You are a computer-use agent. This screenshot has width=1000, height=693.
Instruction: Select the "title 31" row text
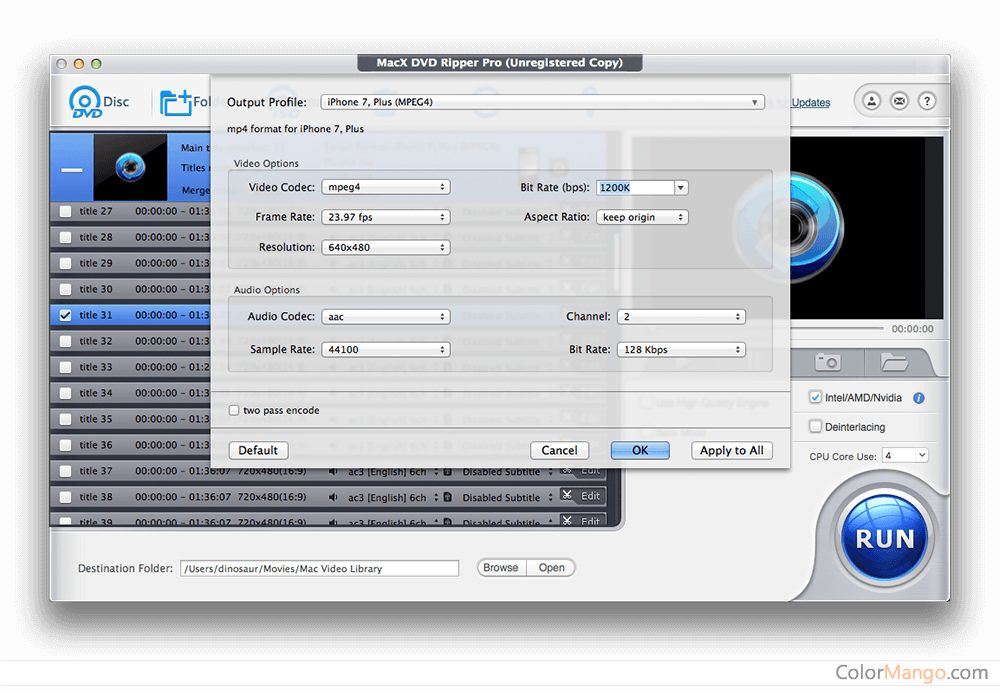pyautogui.click(x=96, y=315)
